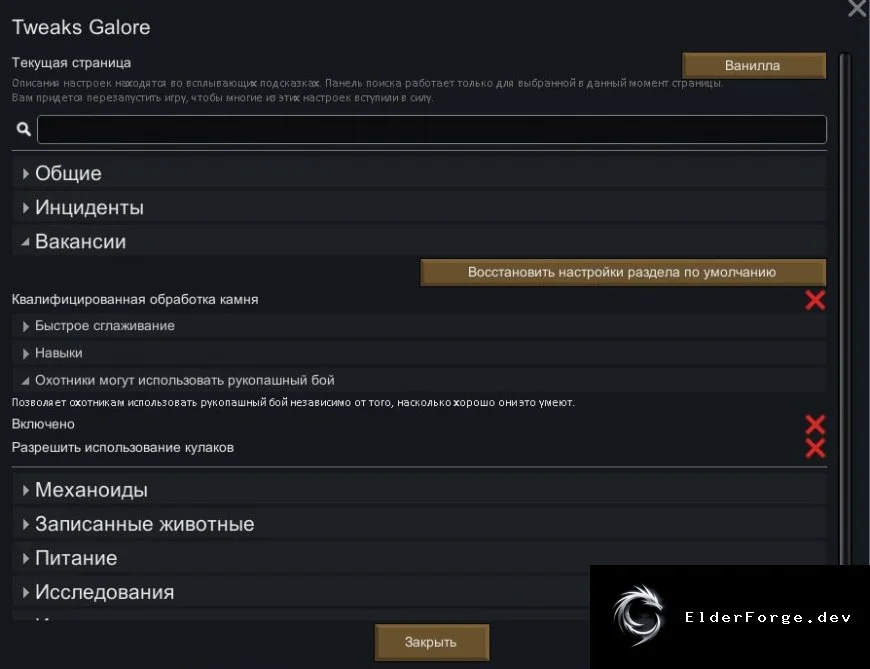Viewport: 870px width, 669px height.
Task: Toggle red X for Квалифицированная обработка камня
Action: pos(815,300)
